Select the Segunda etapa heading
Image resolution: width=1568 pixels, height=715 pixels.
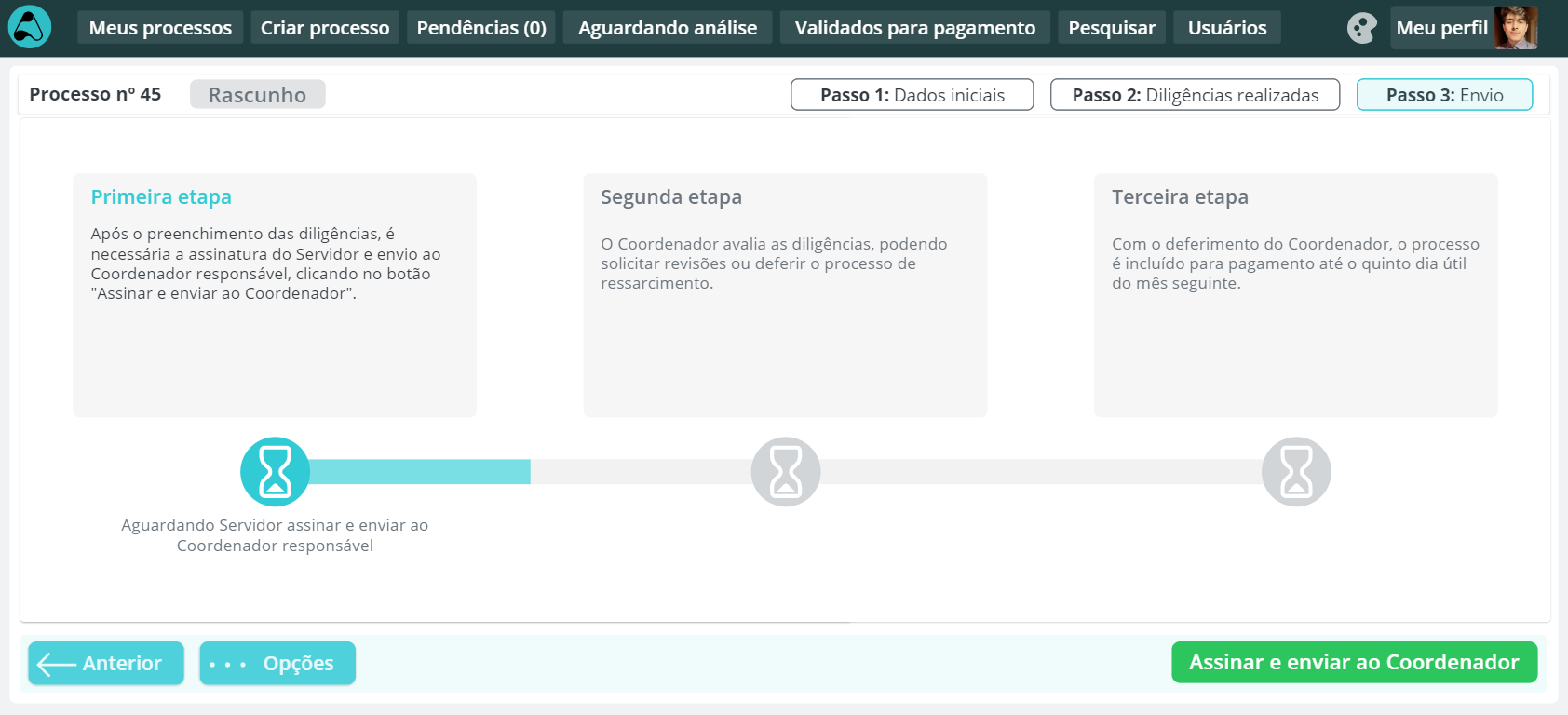coord(671,196)
